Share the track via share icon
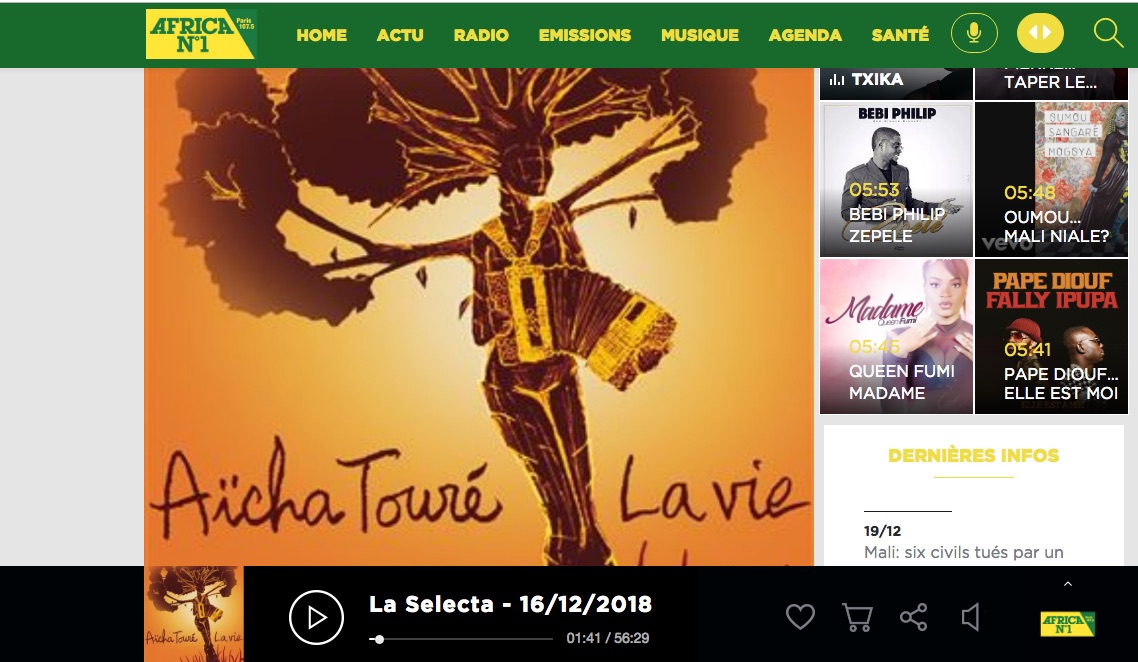 [x=914, y=617]
